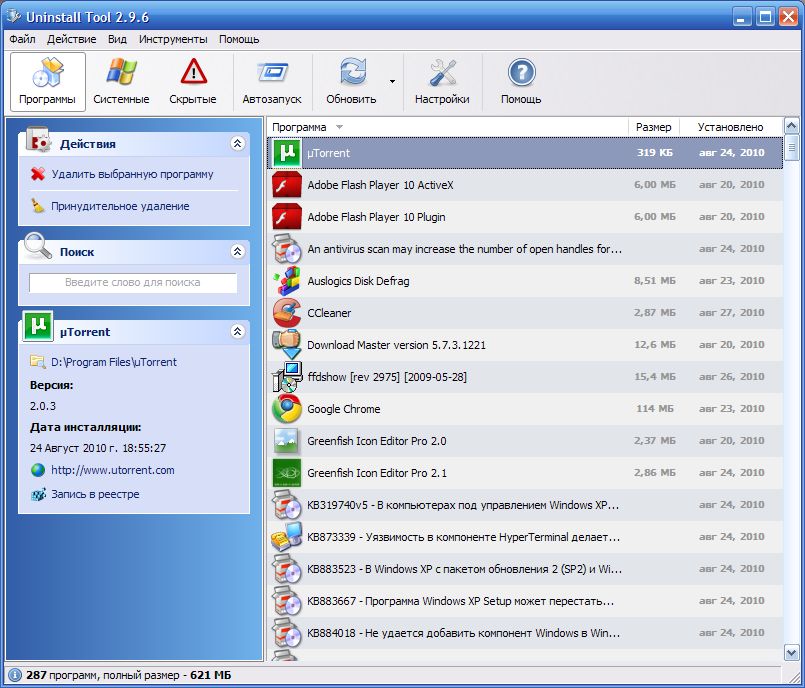
Task: Click the Помощь toolbar icon
Action: 519,80
